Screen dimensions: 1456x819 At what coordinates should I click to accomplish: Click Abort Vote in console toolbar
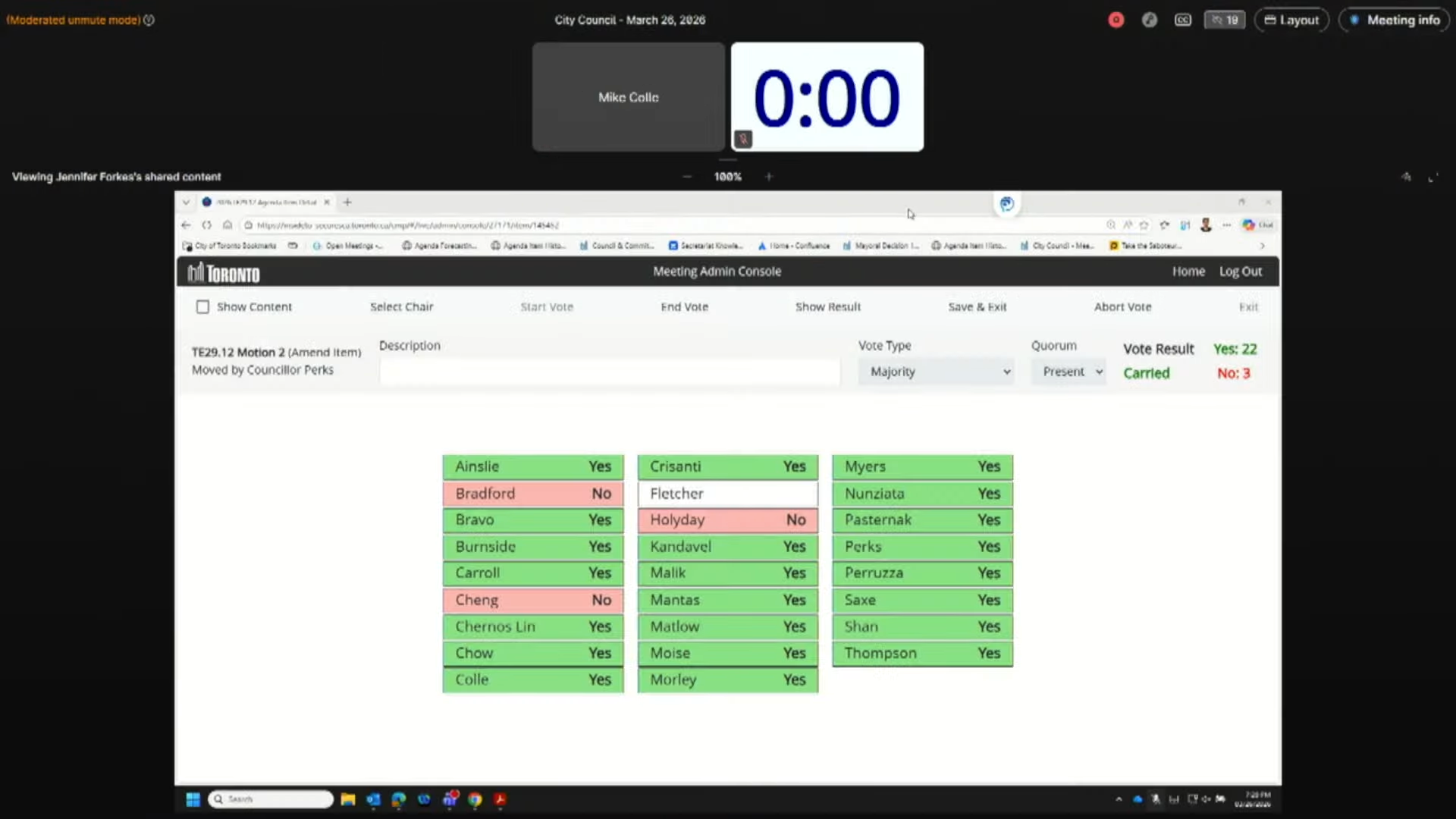click(x=1122, y=307)
